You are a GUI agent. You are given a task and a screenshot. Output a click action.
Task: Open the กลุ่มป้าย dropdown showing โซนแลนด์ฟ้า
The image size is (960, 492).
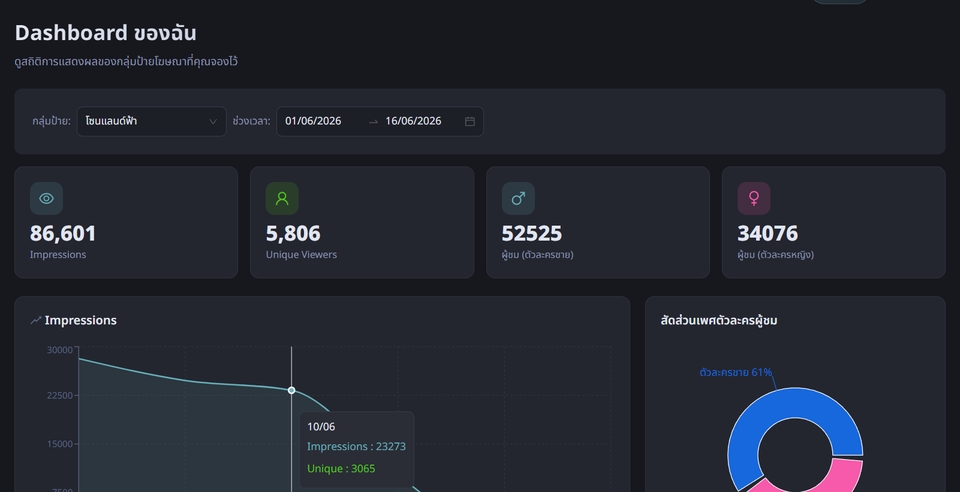coord(151,121)
